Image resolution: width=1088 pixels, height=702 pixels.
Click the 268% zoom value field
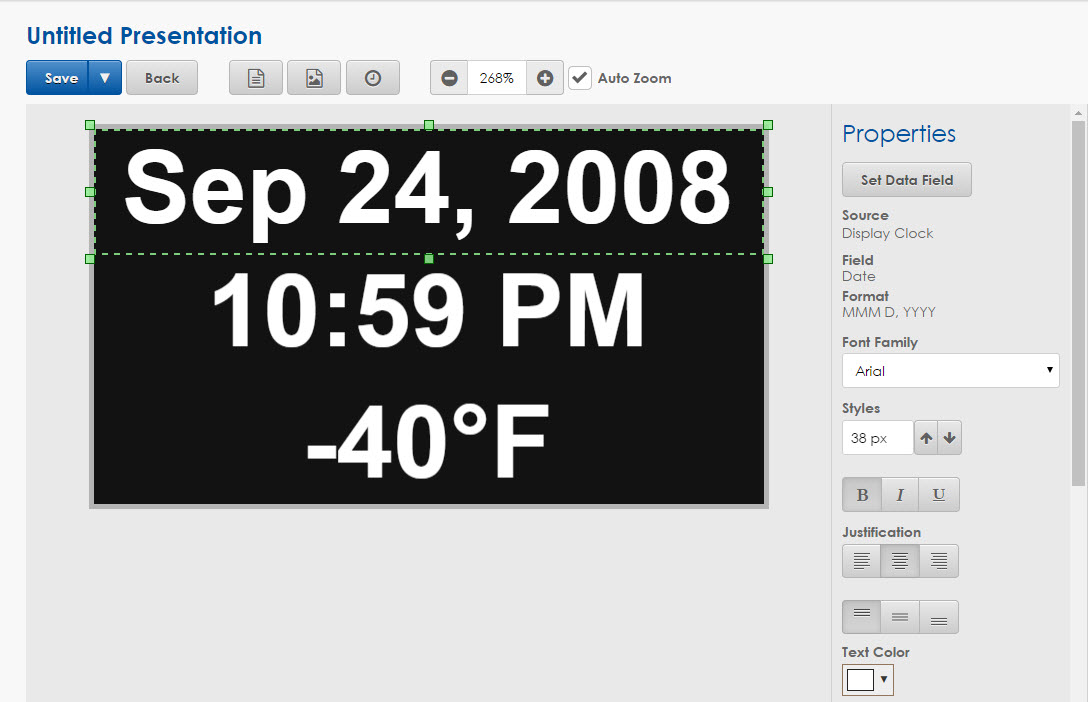pos(497,78)
